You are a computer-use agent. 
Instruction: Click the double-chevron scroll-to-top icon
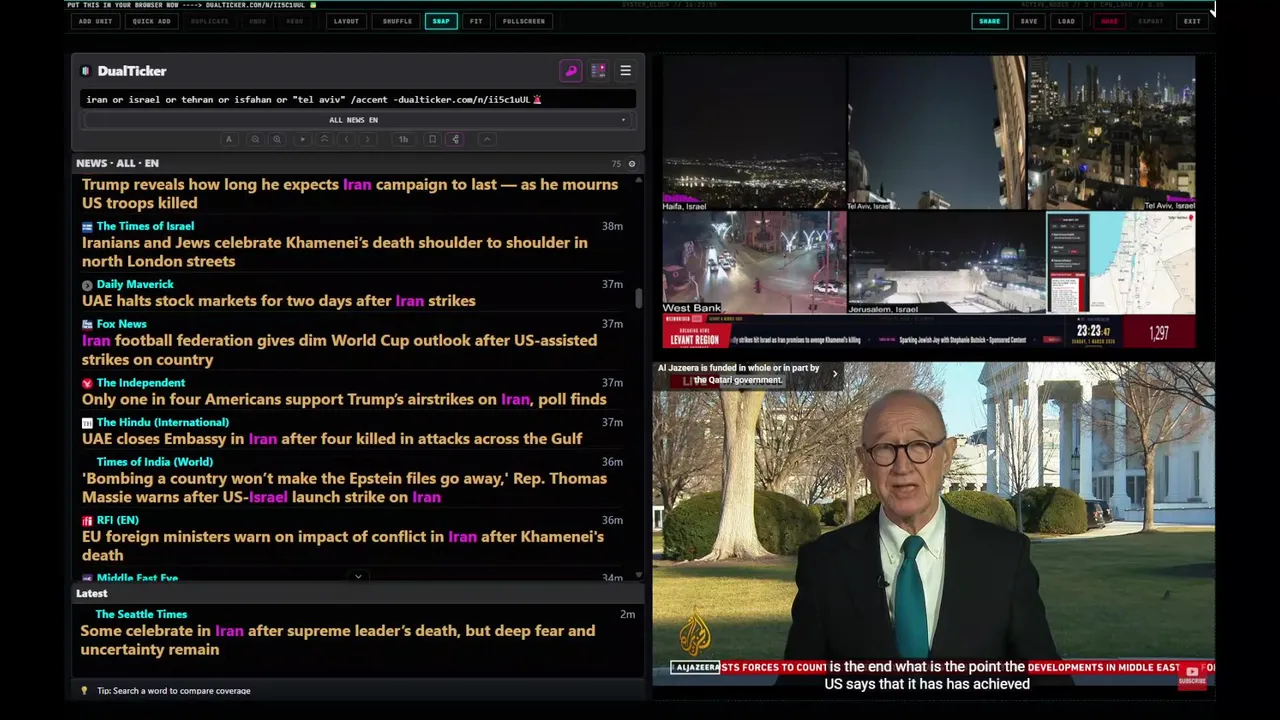tap(324, 139)
